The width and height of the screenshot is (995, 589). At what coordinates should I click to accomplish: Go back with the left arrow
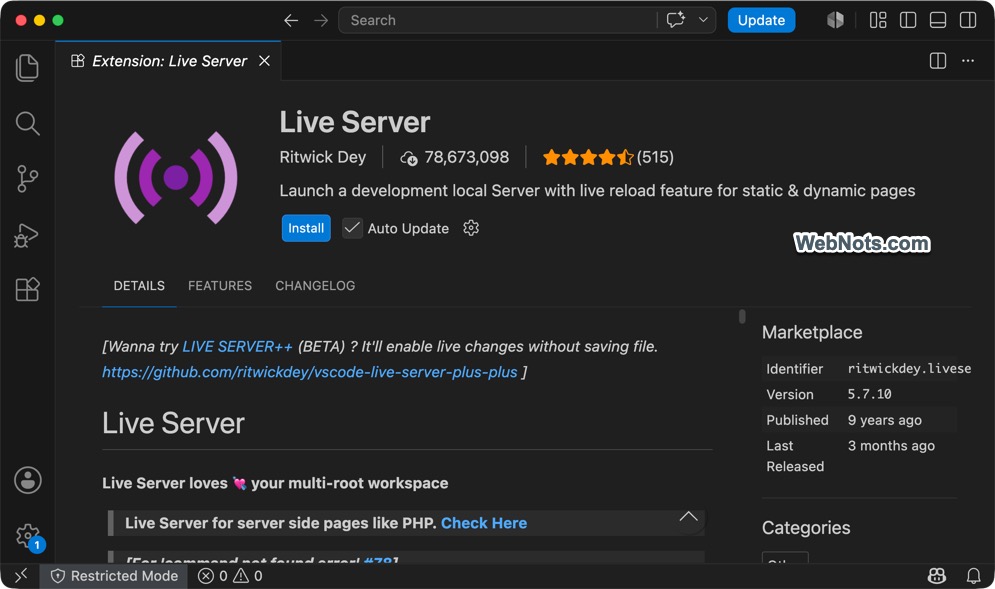pyautogui.click(x=291, y=20)
